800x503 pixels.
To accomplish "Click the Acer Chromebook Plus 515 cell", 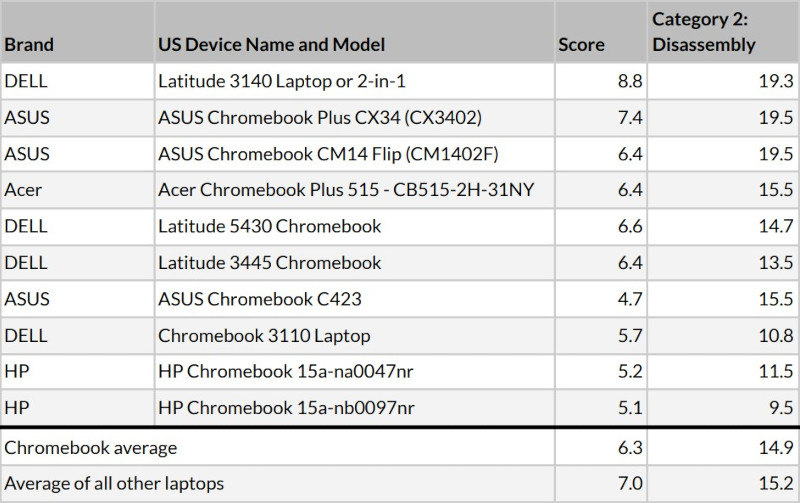I will (337, 189).
